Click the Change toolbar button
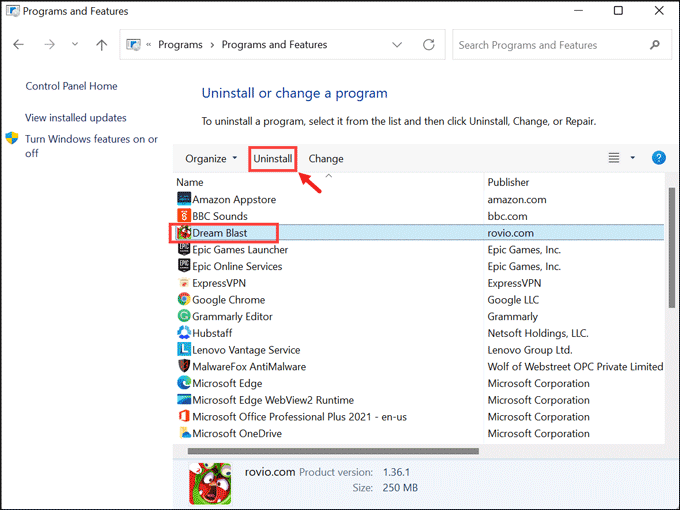The width and height of the screenshot is (680, 510). (326, 158)
